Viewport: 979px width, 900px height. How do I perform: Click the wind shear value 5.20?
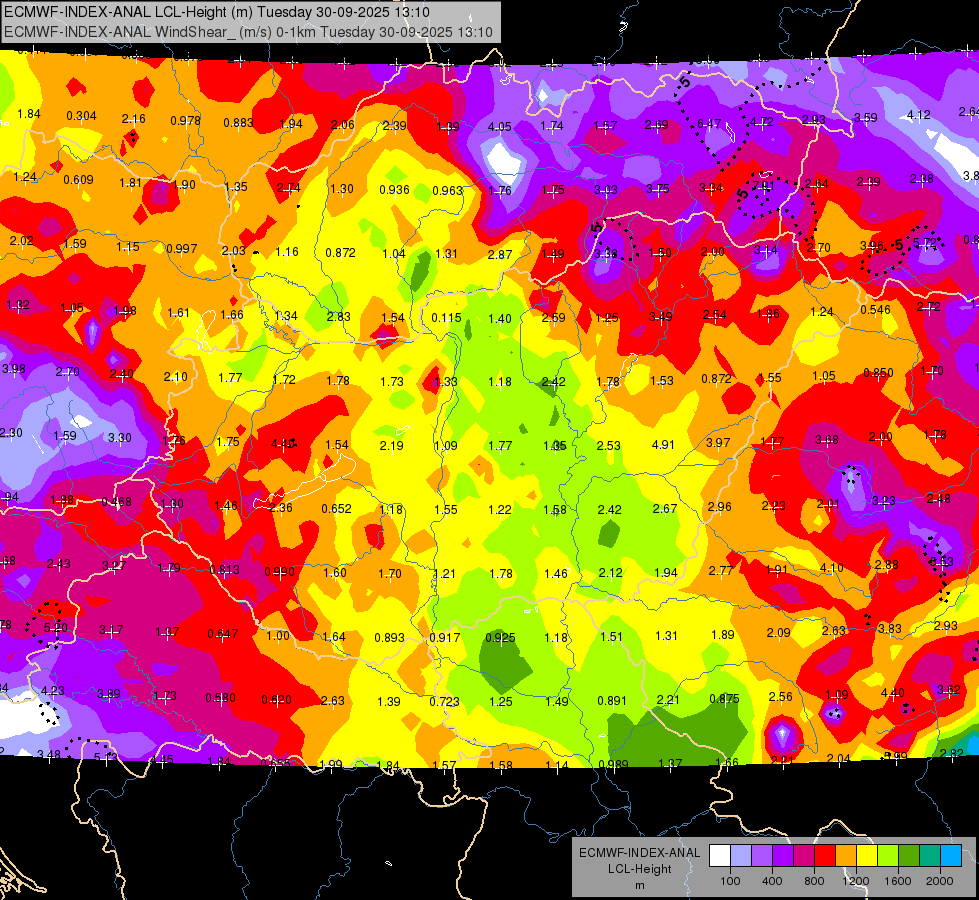(56, 628)
